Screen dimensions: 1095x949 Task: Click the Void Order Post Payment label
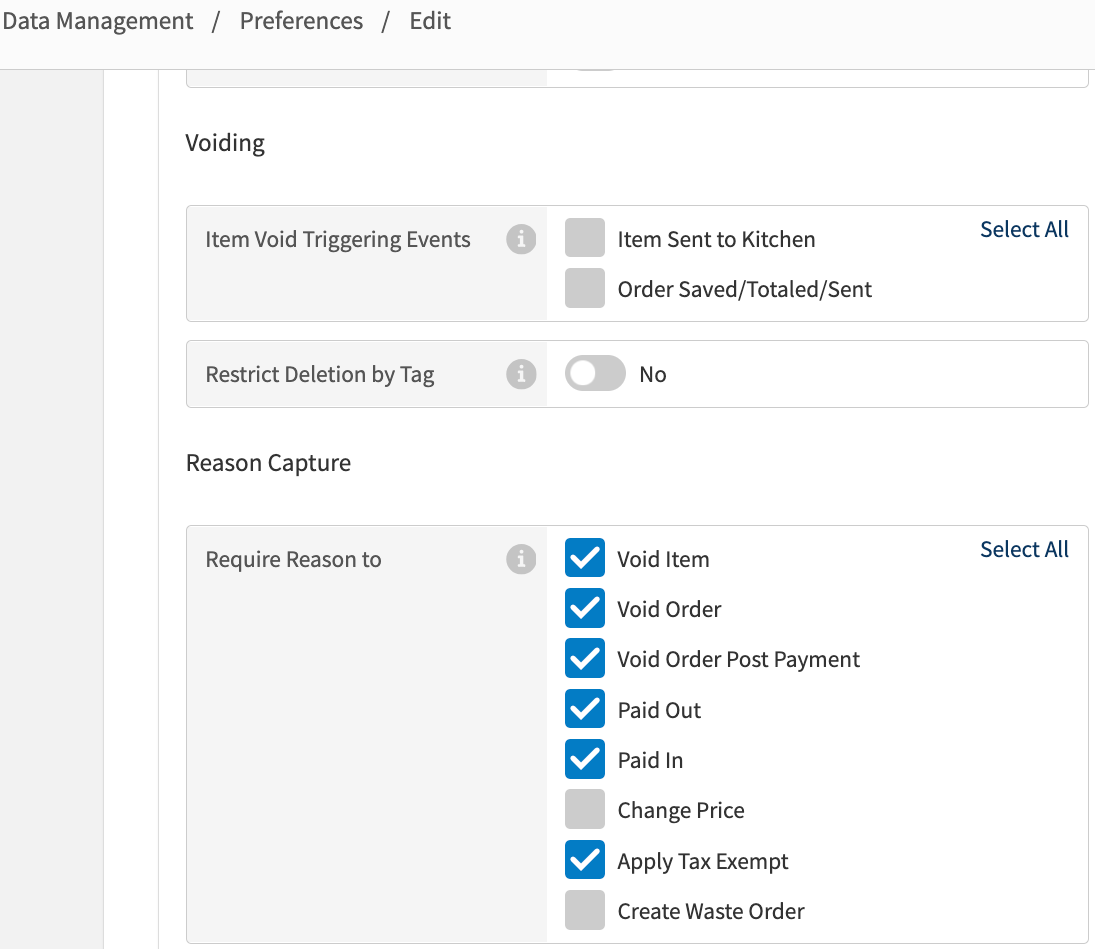point(738,659)
